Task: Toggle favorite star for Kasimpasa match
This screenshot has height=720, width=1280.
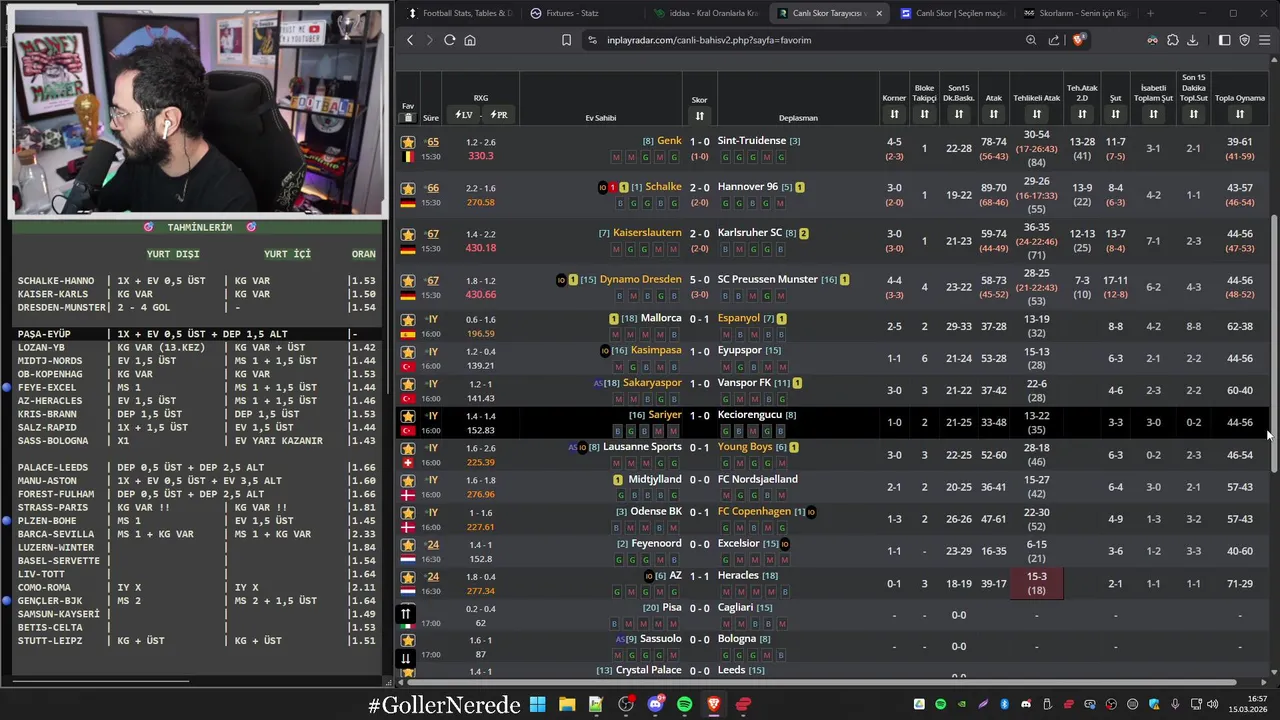Action: point(408,352)
